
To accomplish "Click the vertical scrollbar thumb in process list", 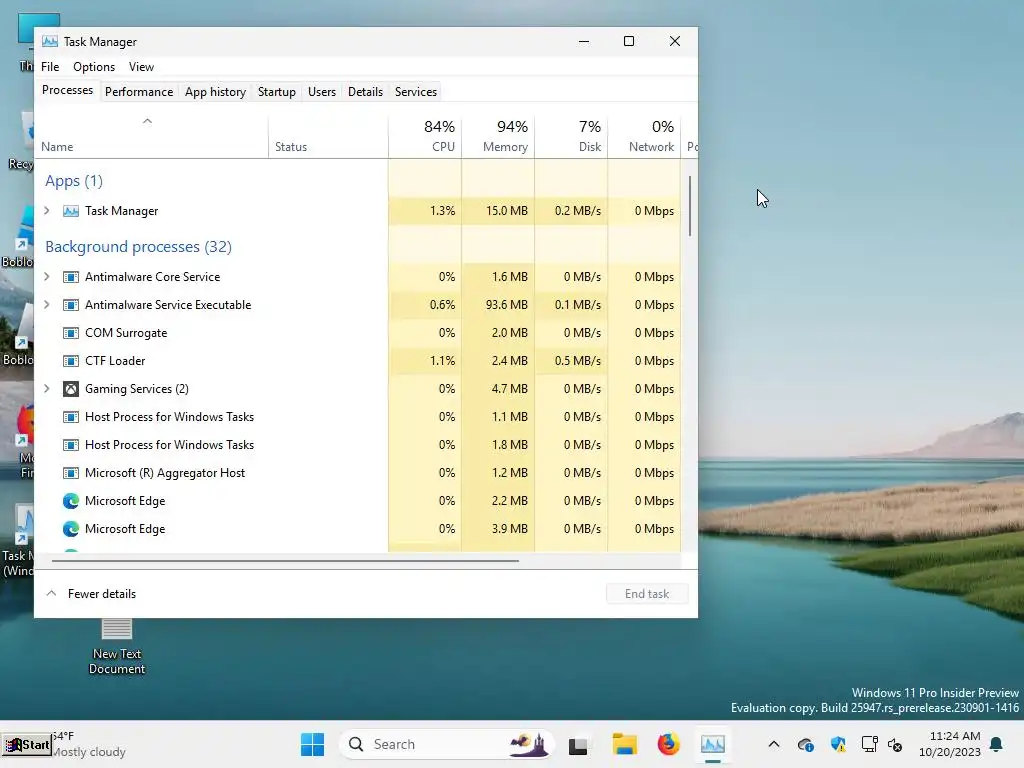I will click(x=690, y=206).
